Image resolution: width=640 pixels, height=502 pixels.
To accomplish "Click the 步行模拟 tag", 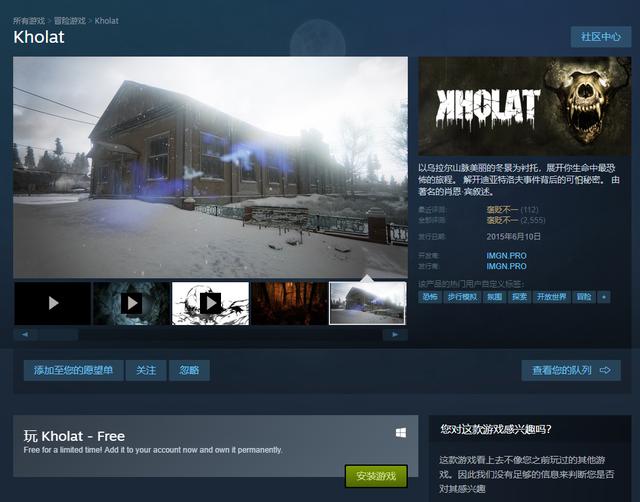I will (x=462, y=297).
